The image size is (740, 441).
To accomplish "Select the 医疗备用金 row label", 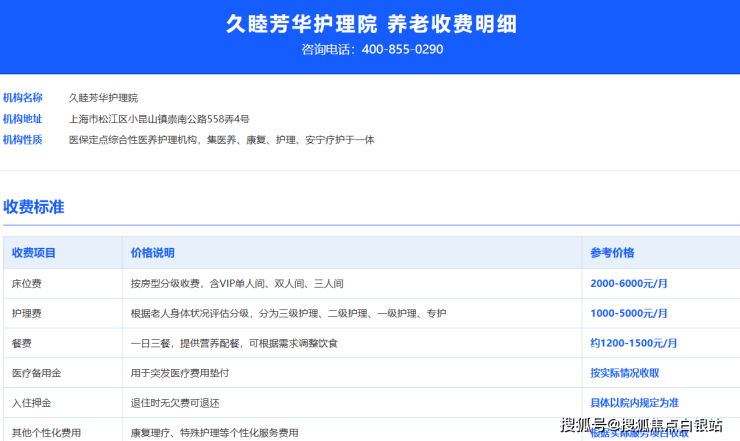I will 36,373.
